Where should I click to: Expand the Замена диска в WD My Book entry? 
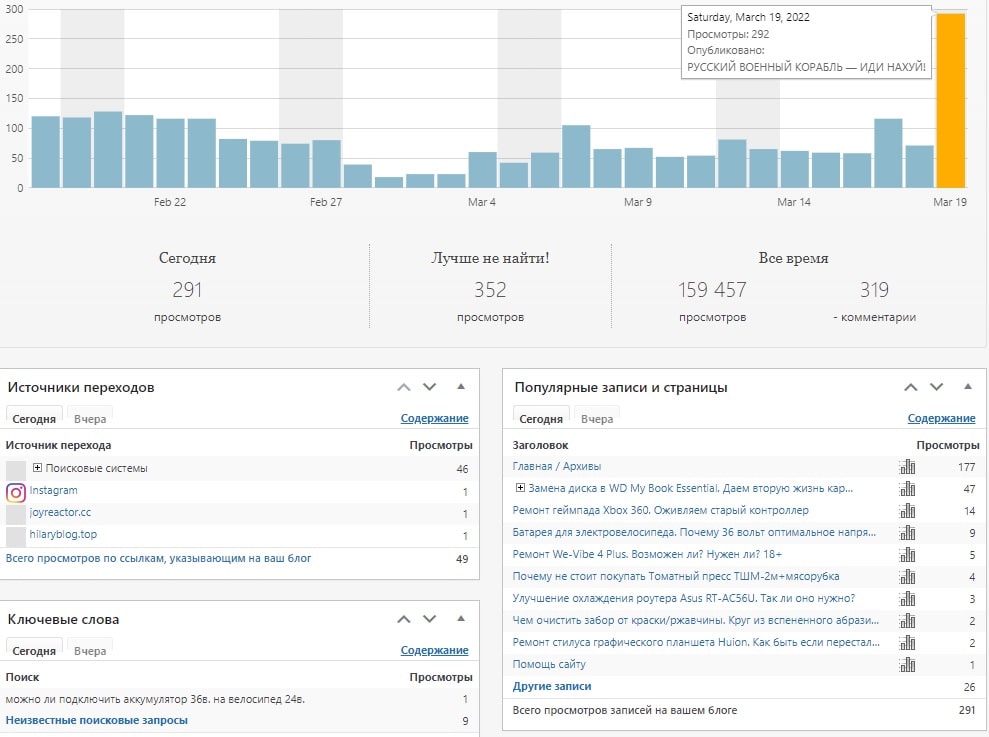[x=520, y=489]
